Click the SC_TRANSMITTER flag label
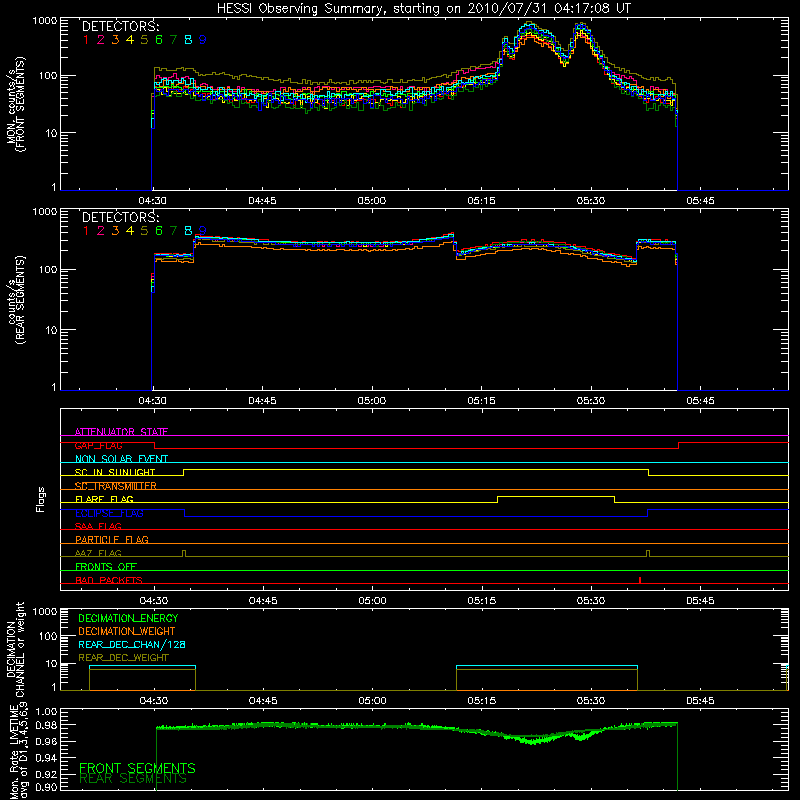This screenshot has width=800, height=800. point(116,486)
